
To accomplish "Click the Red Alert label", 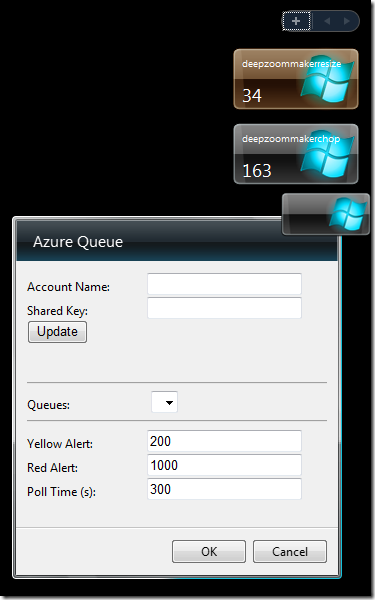I will tap(52, 468).
